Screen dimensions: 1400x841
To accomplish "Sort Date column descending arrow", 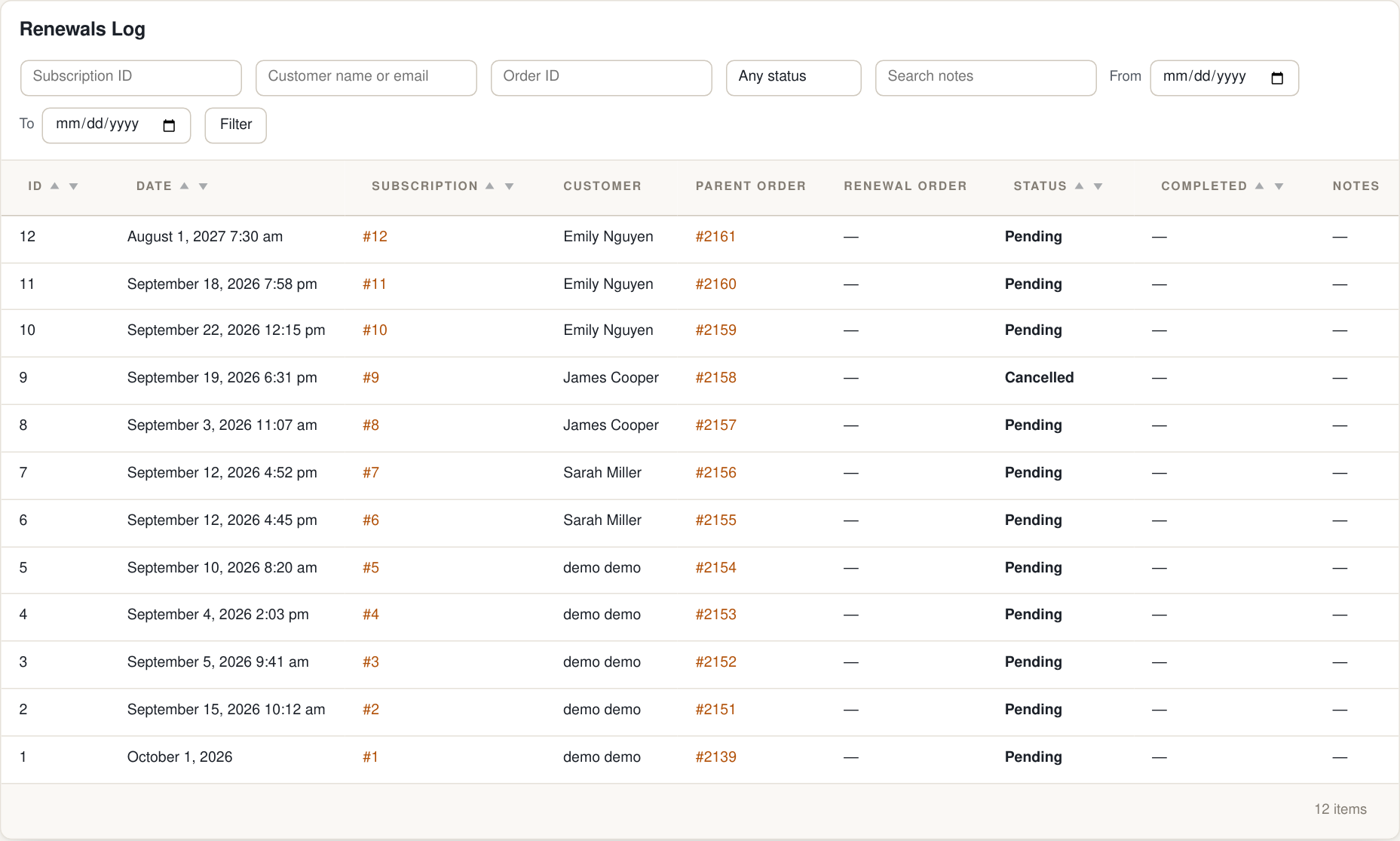I will coord(203,186).
